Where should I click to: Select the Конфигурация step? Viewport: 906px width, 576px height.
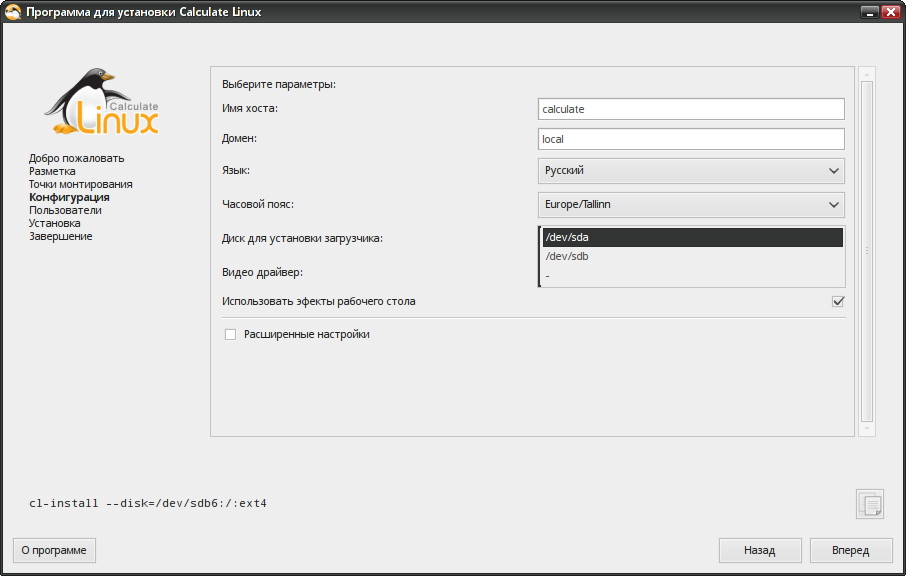point(69,198)
